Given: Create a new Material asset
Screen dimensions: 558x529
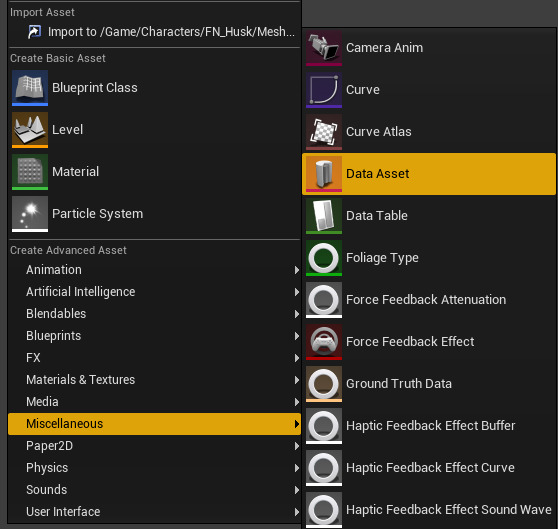Looking at the screenshot, I should coord(154,172).
